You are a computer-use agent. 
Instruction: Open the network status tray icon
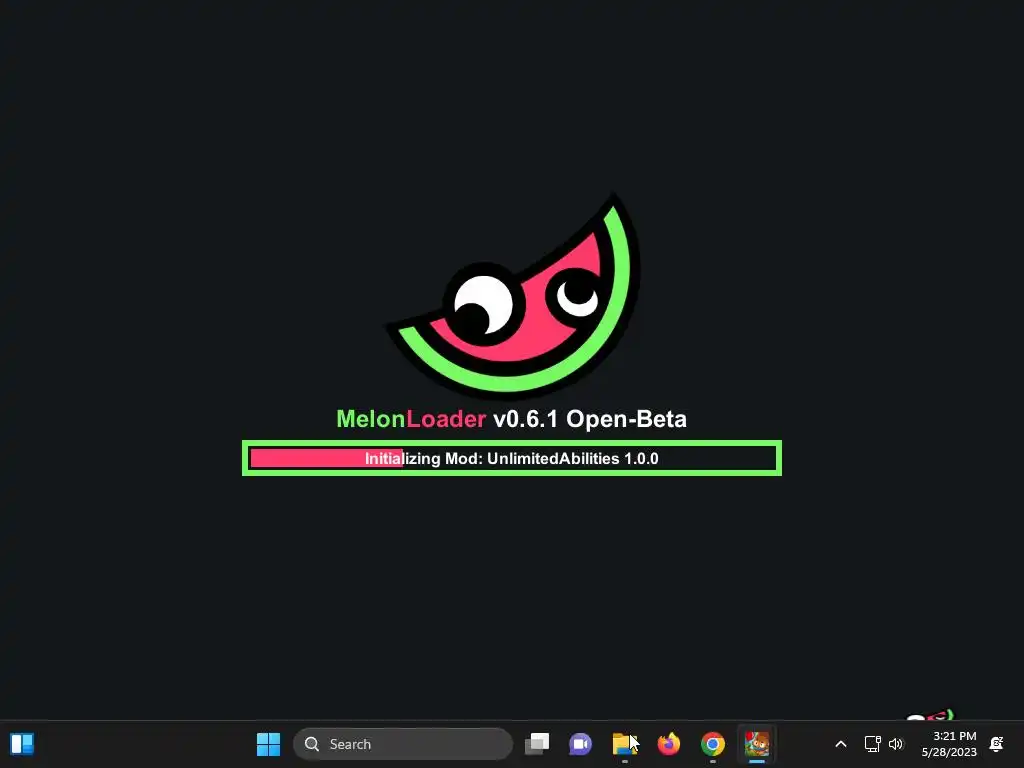coord(872,744)
